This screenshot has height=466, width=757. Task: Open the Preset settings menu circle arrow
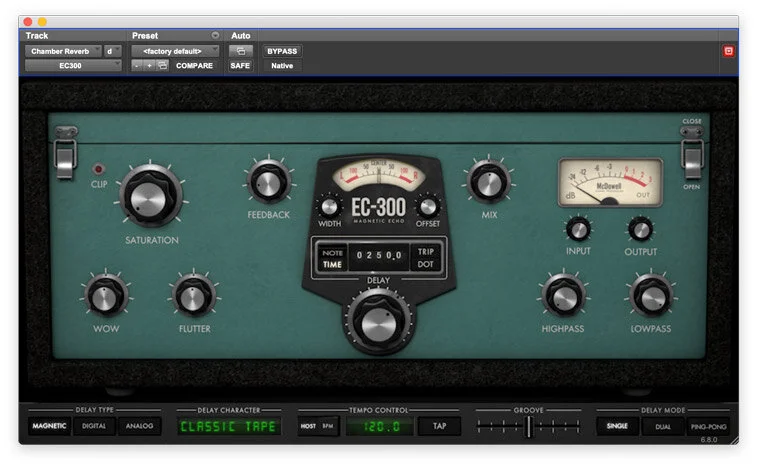(215, 35)
